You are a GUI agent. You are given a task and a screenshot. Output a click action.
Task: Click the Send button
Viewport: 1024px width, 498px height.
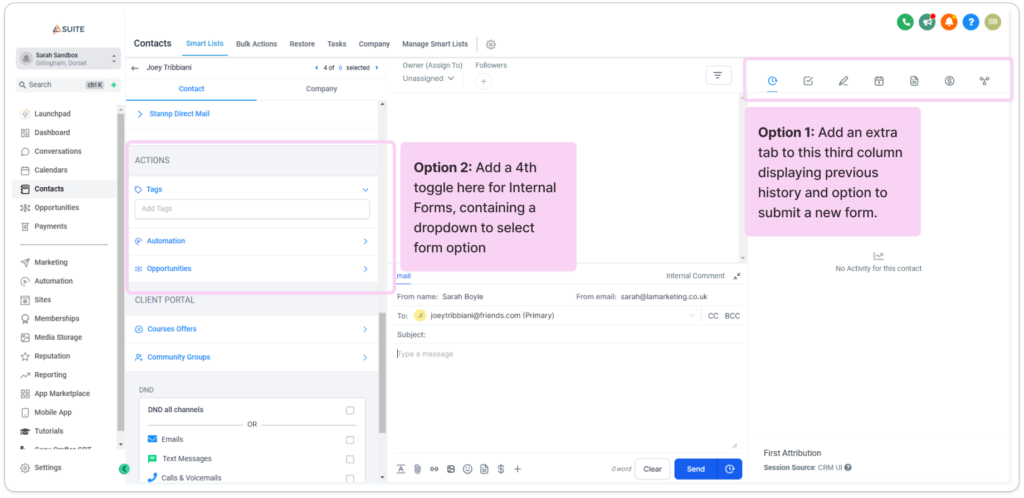pyautogui.click(x=696, y=469)
